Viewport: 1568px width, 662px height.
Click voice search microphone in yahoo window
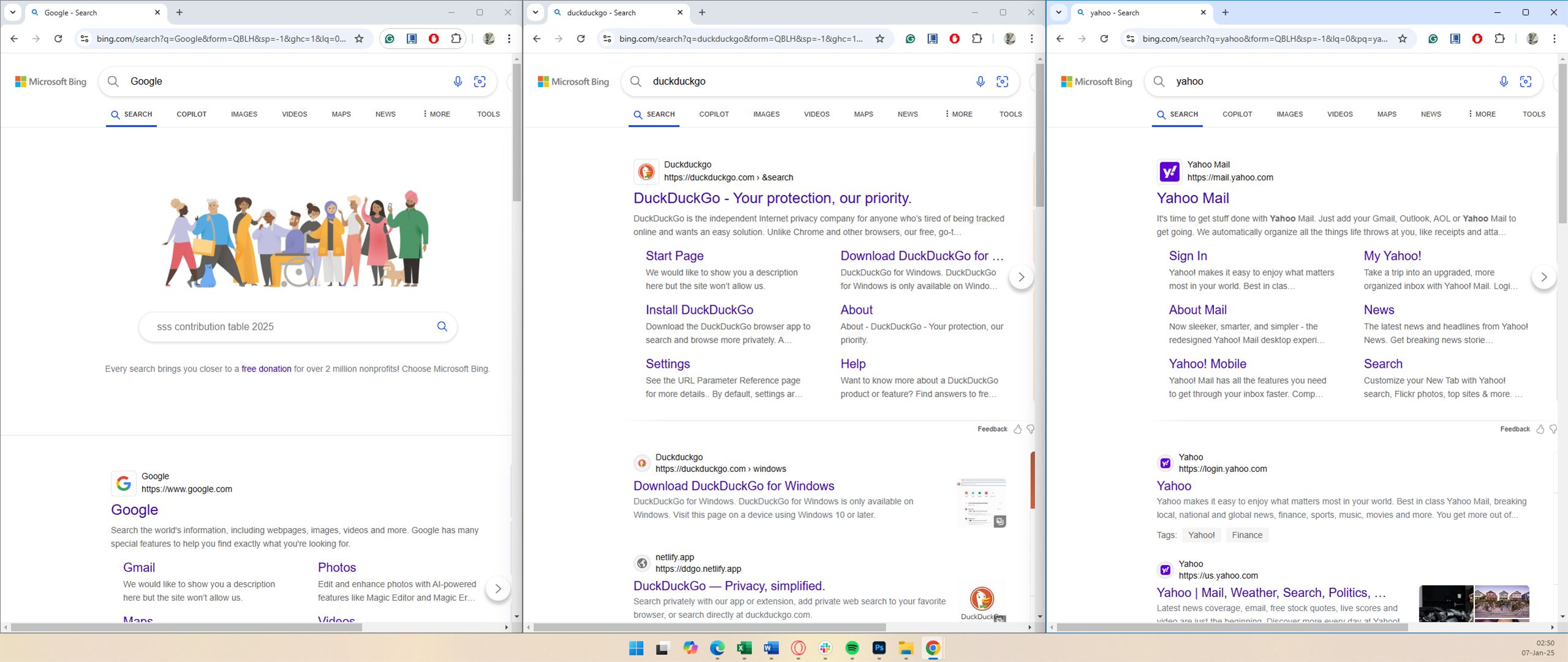tap(1504, 82)
